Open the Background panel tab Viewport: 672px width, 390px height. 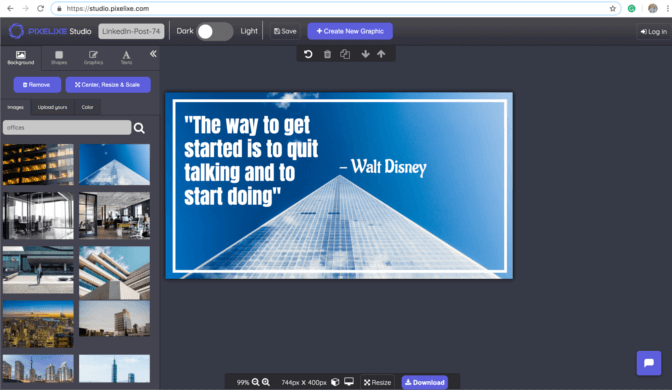[21, 57]
